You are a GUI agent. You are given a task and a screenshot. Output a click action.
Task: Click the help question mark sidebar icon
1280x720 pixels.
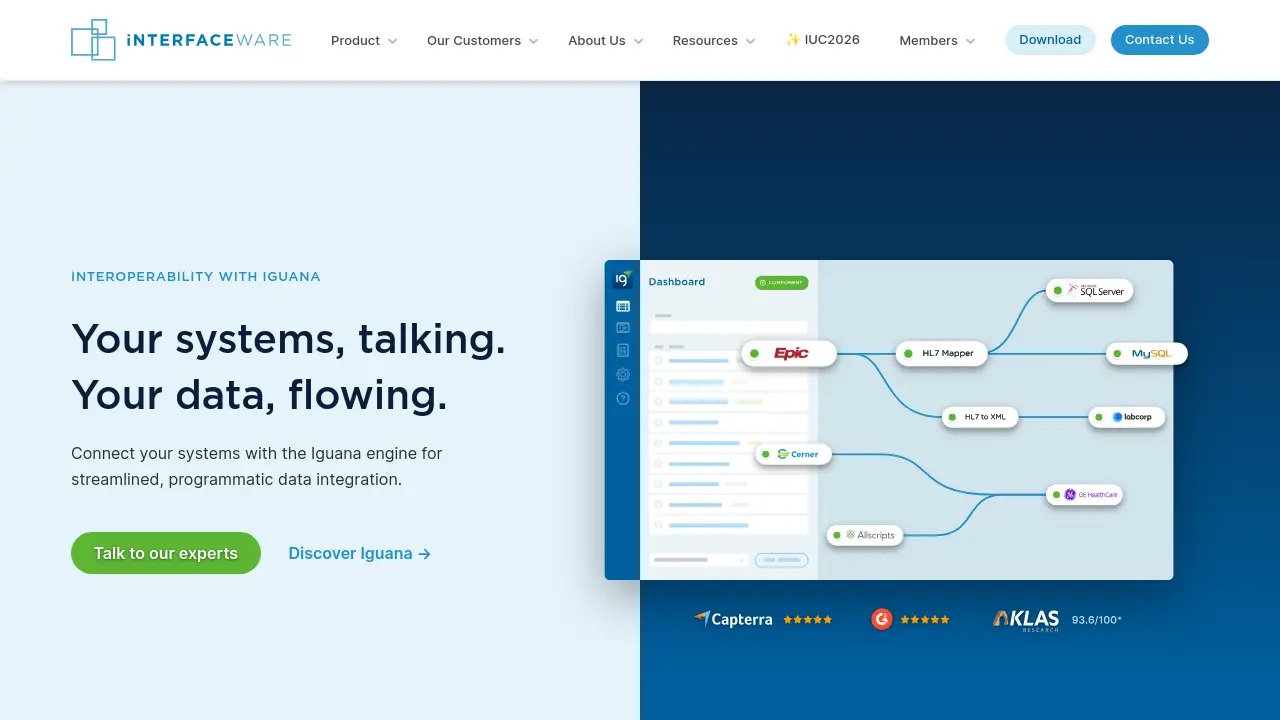(623, 398)
